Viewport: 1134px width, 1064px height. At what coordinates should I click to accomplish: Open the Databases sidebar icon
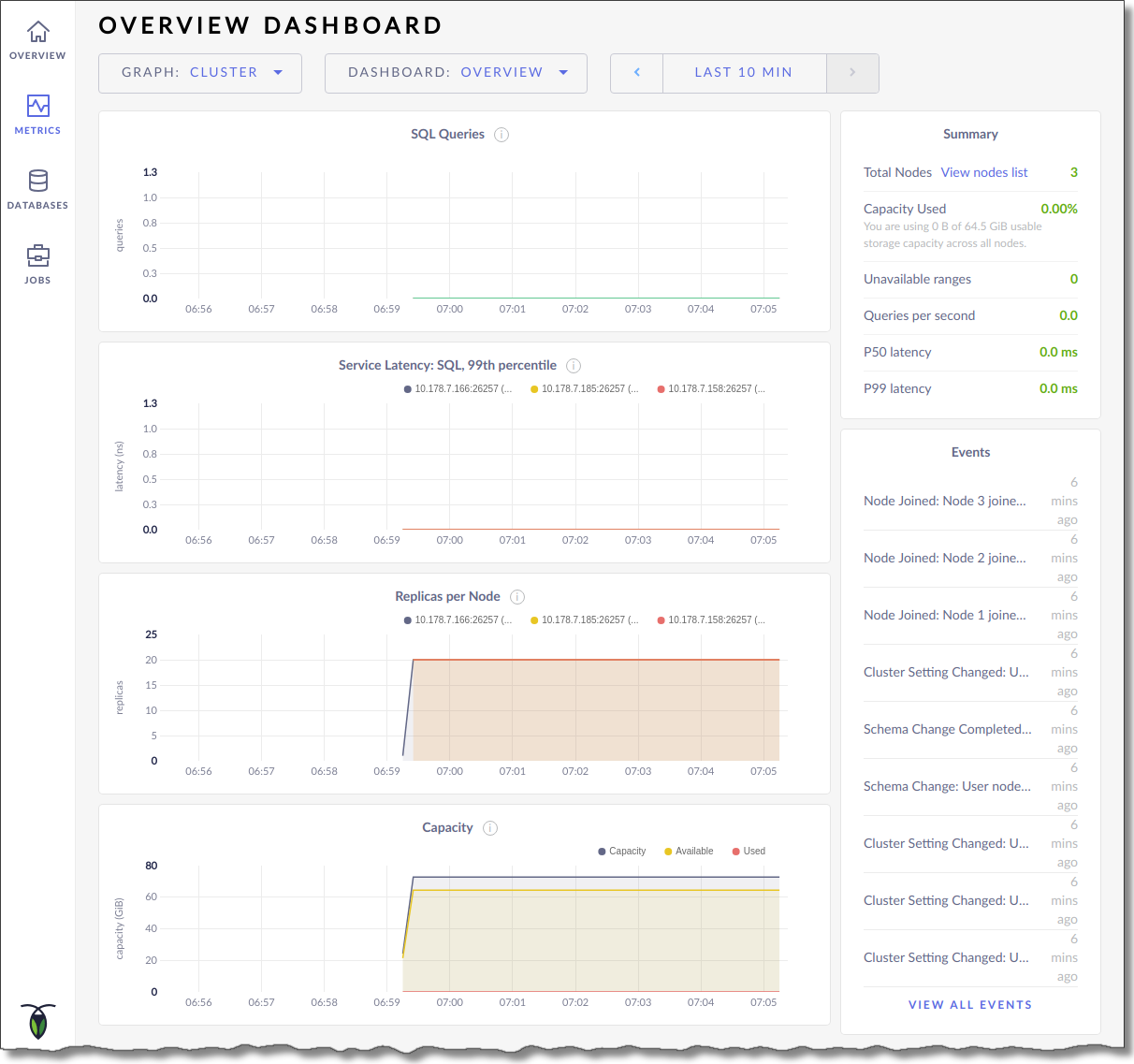coord(37,182)
